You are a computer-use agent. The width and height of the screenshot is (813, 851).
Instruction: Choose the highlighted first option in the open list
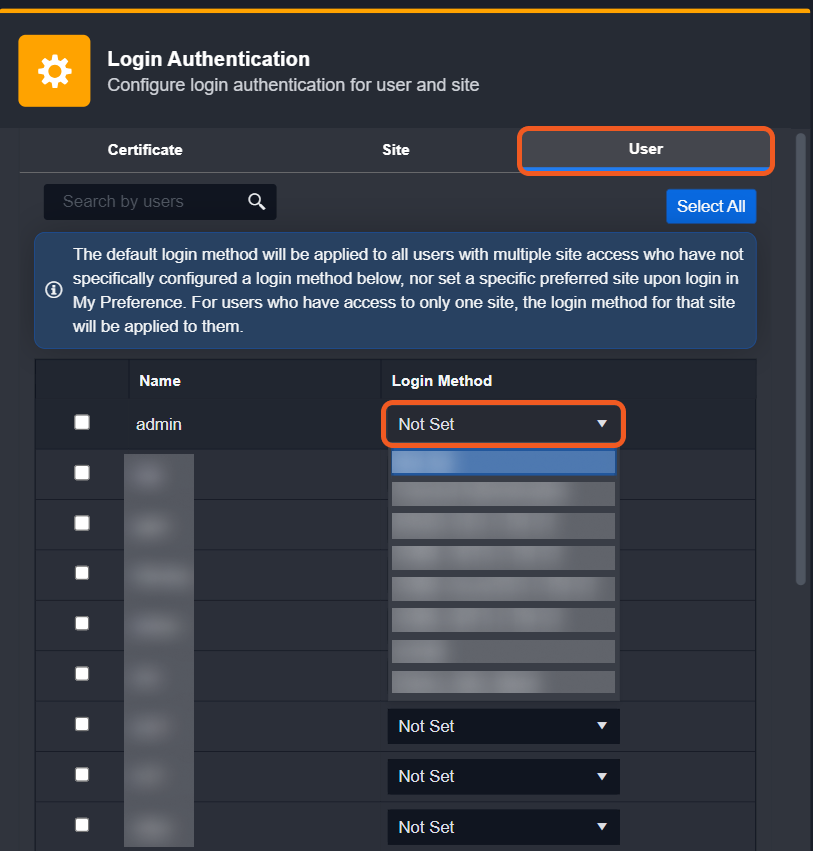503,461
